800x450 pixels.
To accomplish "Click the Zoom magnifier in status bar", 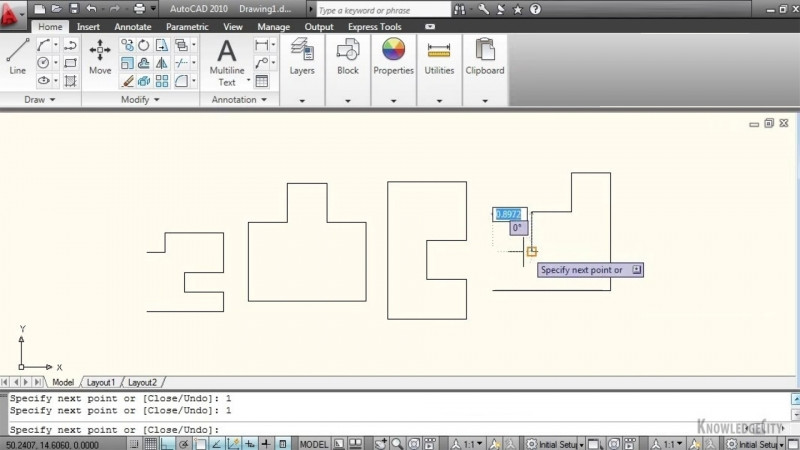I will (397, 444).
